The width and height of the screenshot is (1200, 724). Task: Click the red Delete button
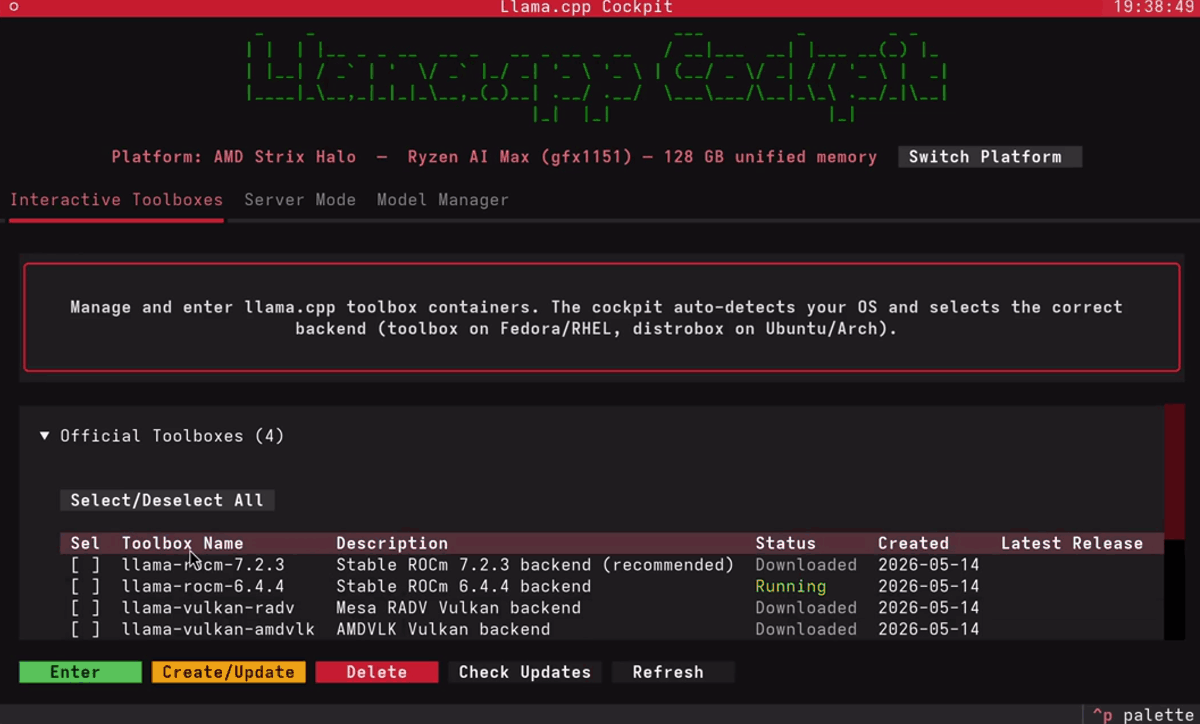point(377,672)
